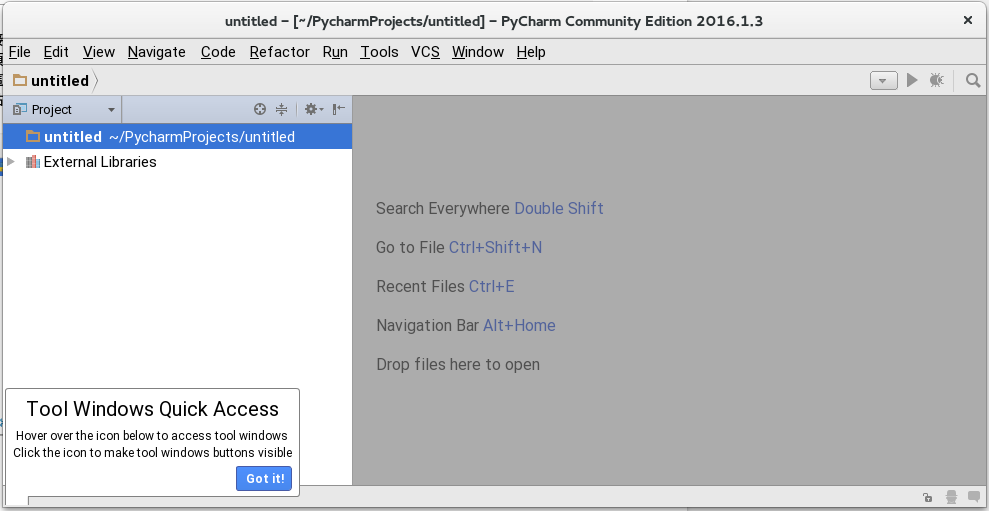This screenshot has width=989, height=511.
Task: Click the Double Shift shortcut text
Action: [x=559, y=208]
